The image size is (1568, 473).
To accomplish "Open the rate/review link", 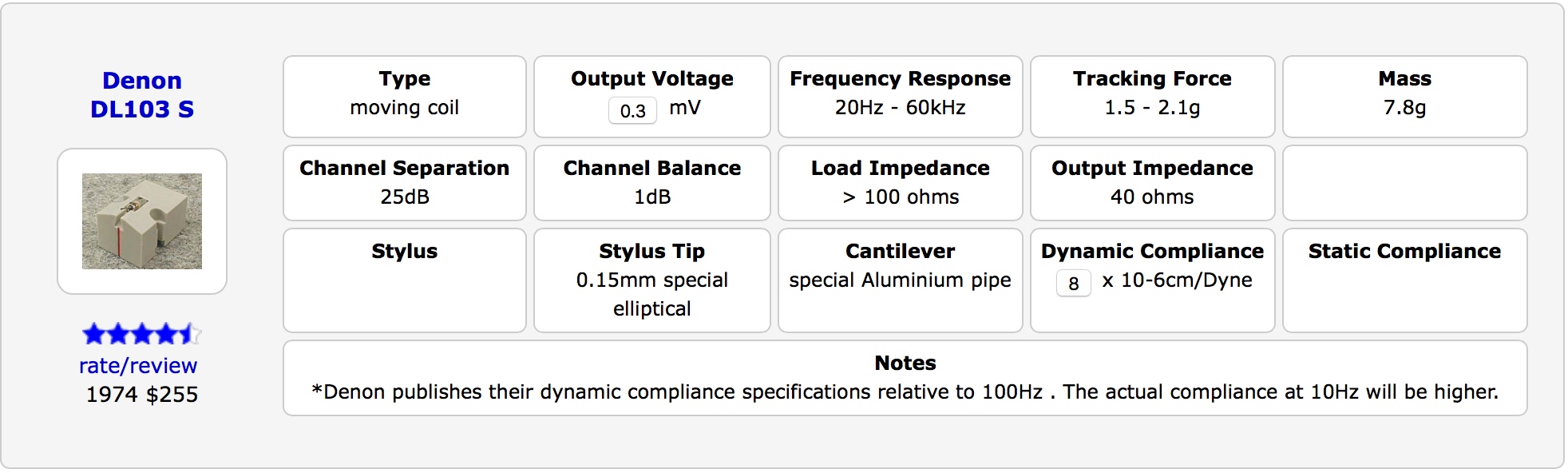I will click(138, 366).
